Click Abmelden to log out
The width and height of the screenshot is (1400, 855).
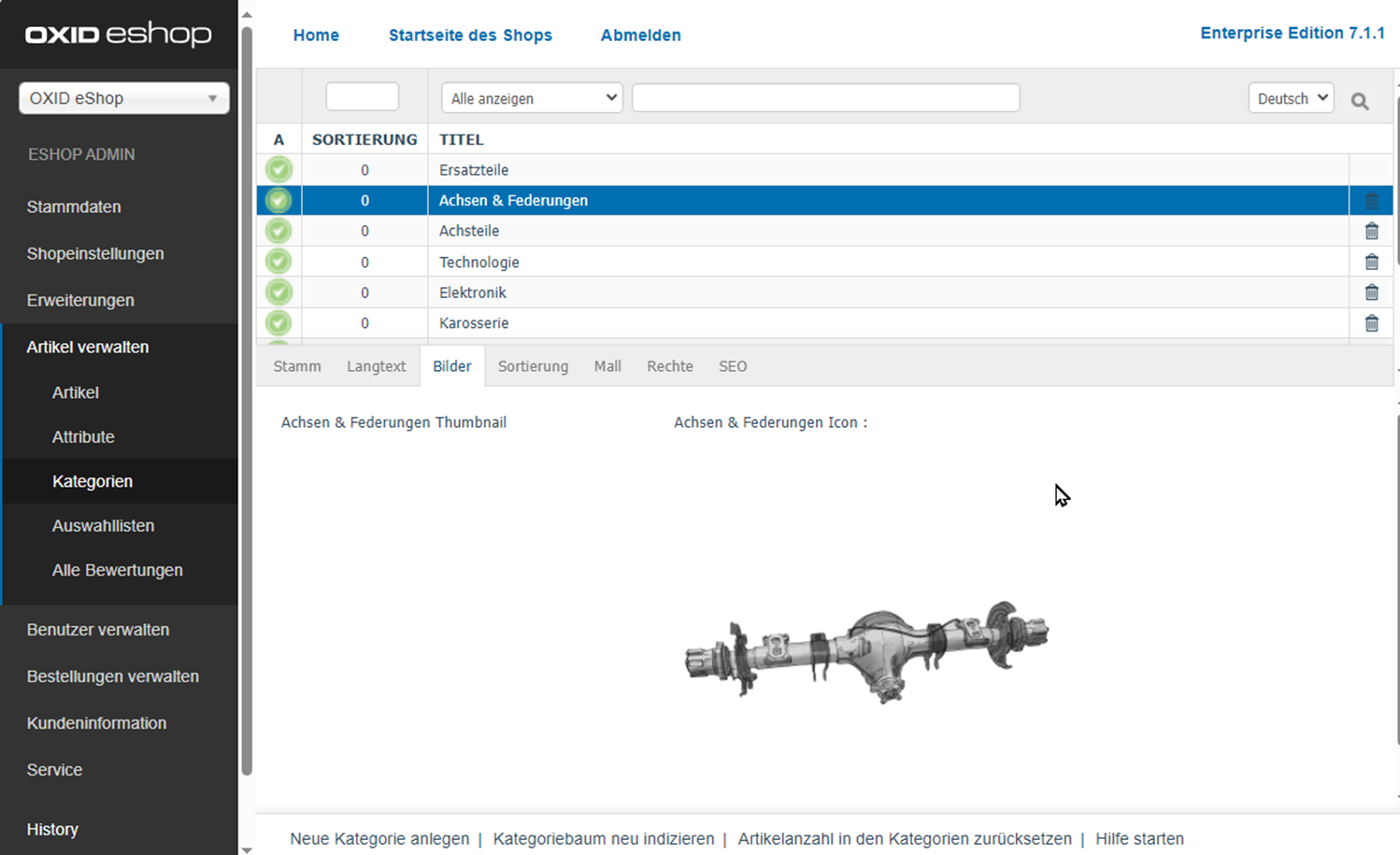click(x=640, y=36)
